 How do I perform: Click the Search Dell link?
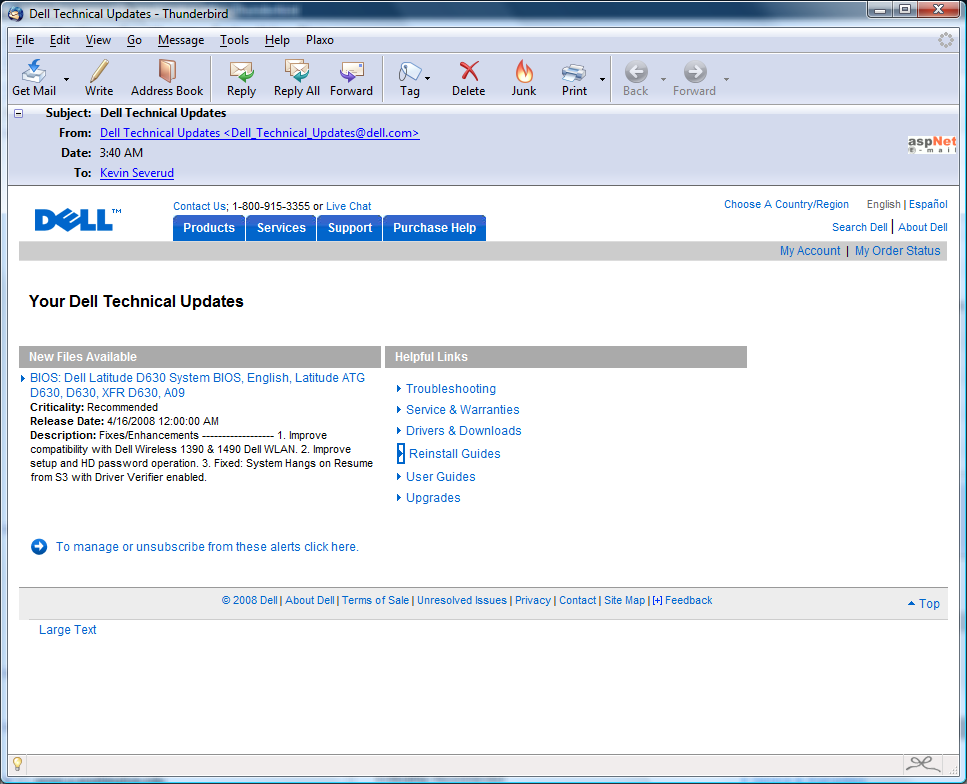coord(860,227)
